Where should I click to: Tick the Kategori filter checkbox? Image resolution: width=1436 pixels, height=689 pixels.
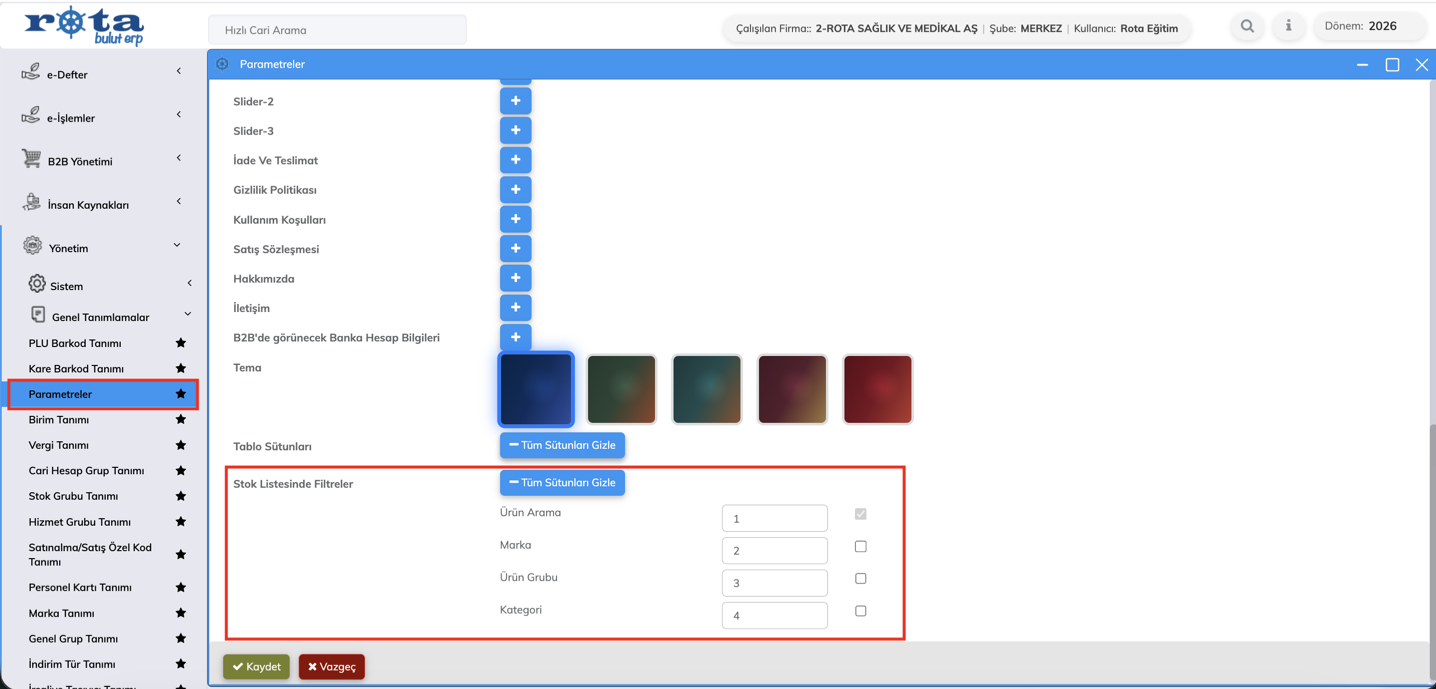click(x=860, y=611)
